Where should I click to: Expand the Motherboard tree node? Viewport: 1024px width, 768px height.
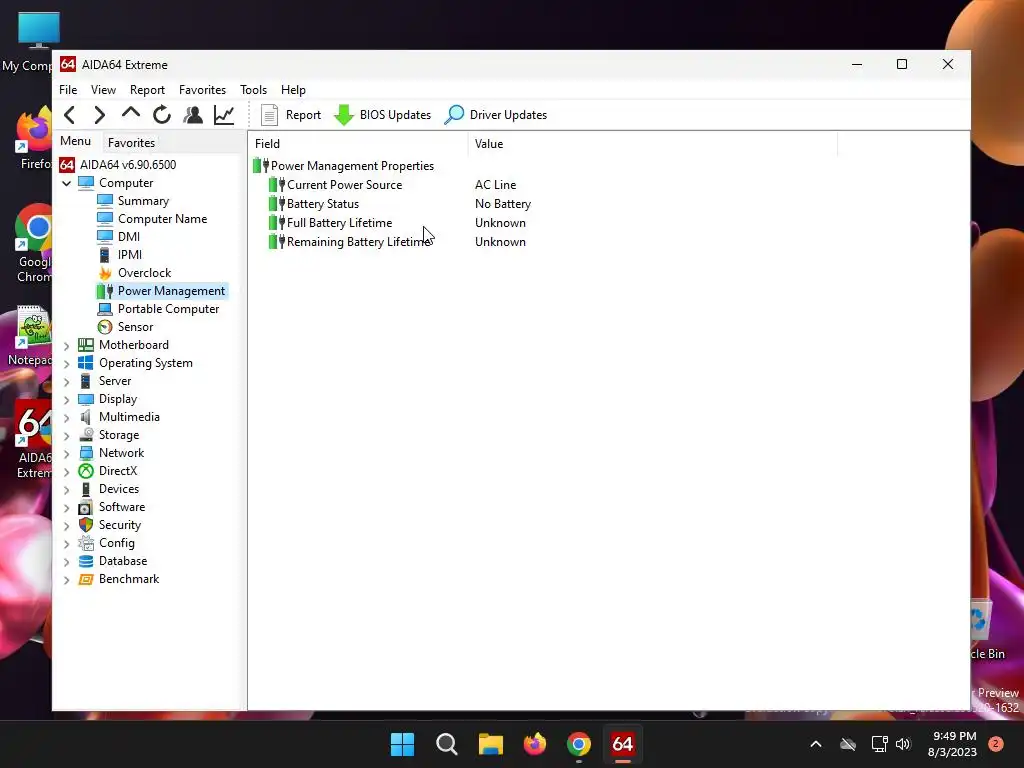67,345
